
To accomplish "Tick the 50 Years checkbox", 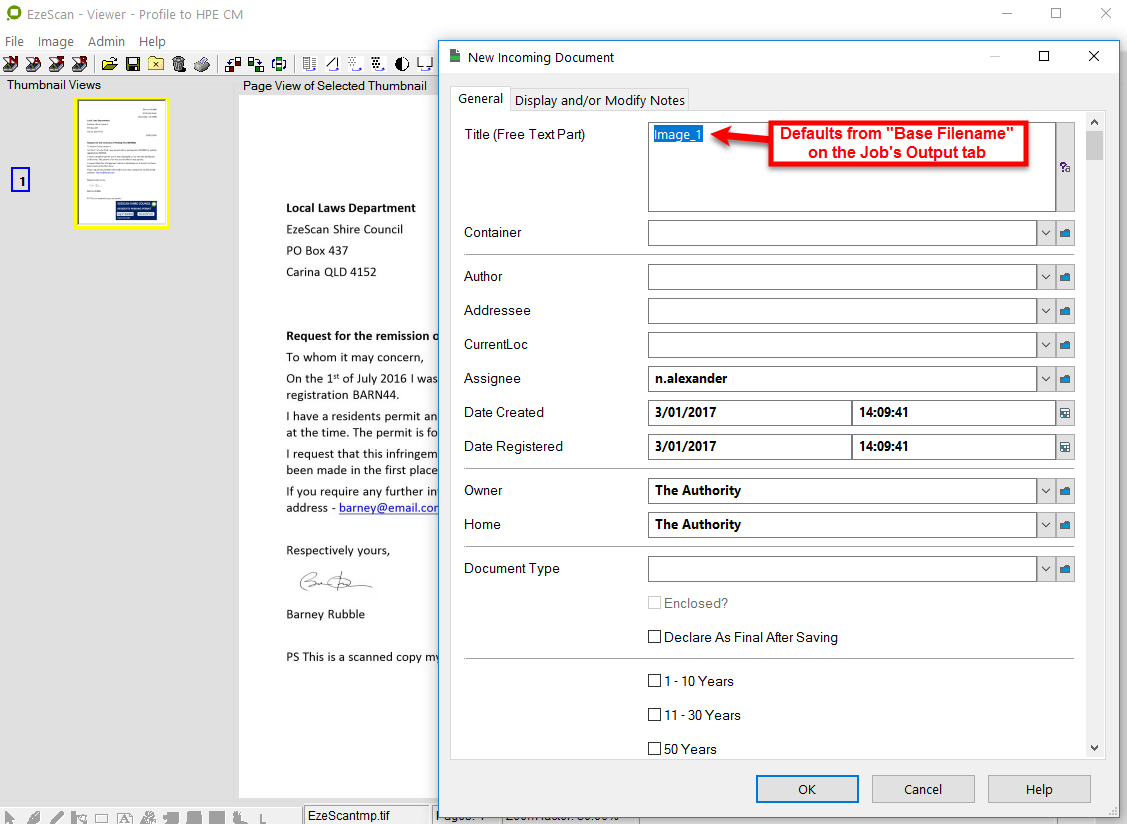I will pos(655,749).
